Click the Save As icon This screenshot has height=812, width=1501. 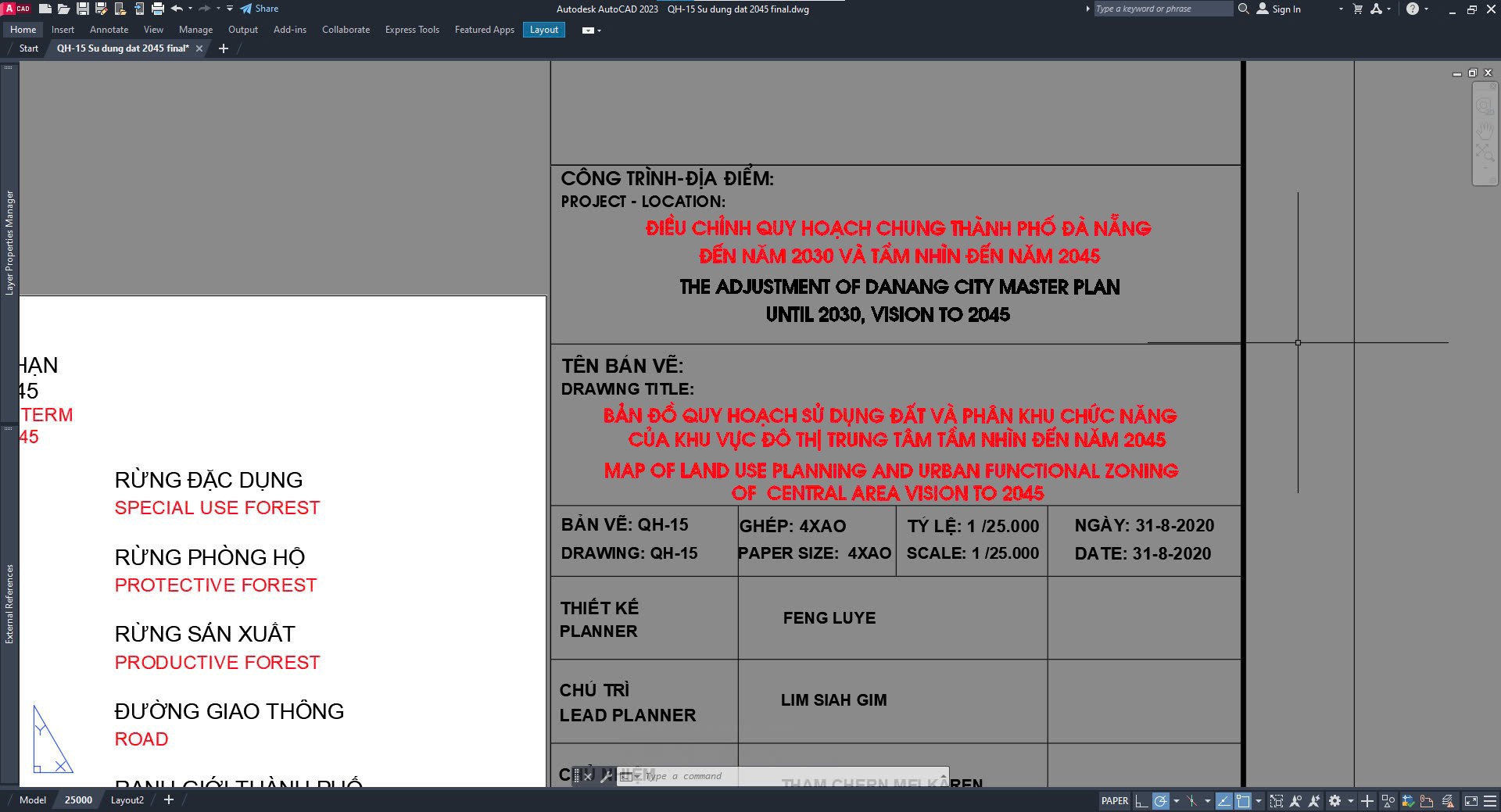pos(101,9)
